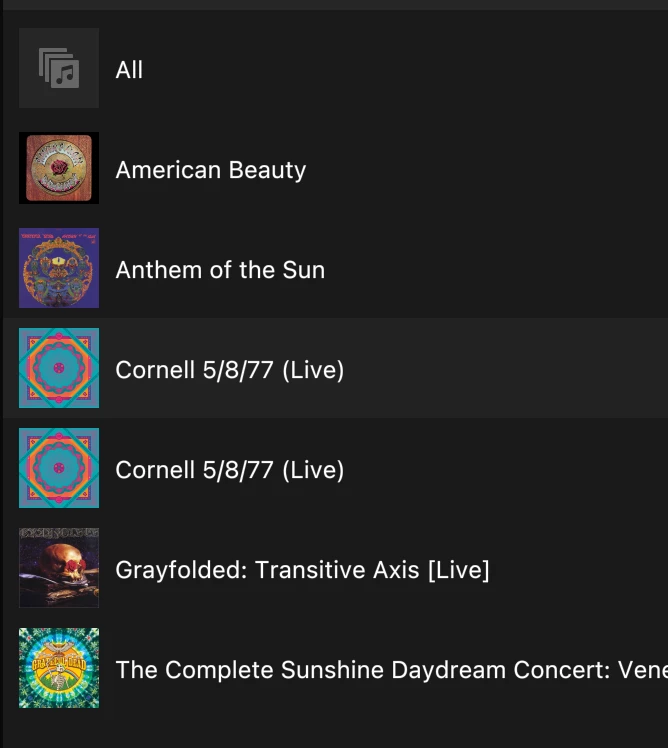
Task: Pick the second "Cornell 5/8/77 (Live)" title
Action: pos(229,470)
